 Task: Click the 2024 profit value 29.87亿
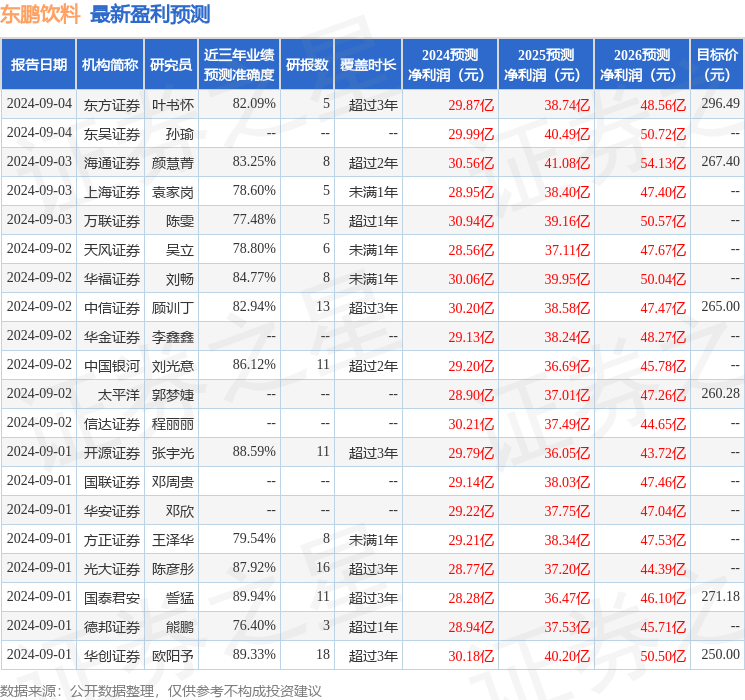click(x=471, y=105)
